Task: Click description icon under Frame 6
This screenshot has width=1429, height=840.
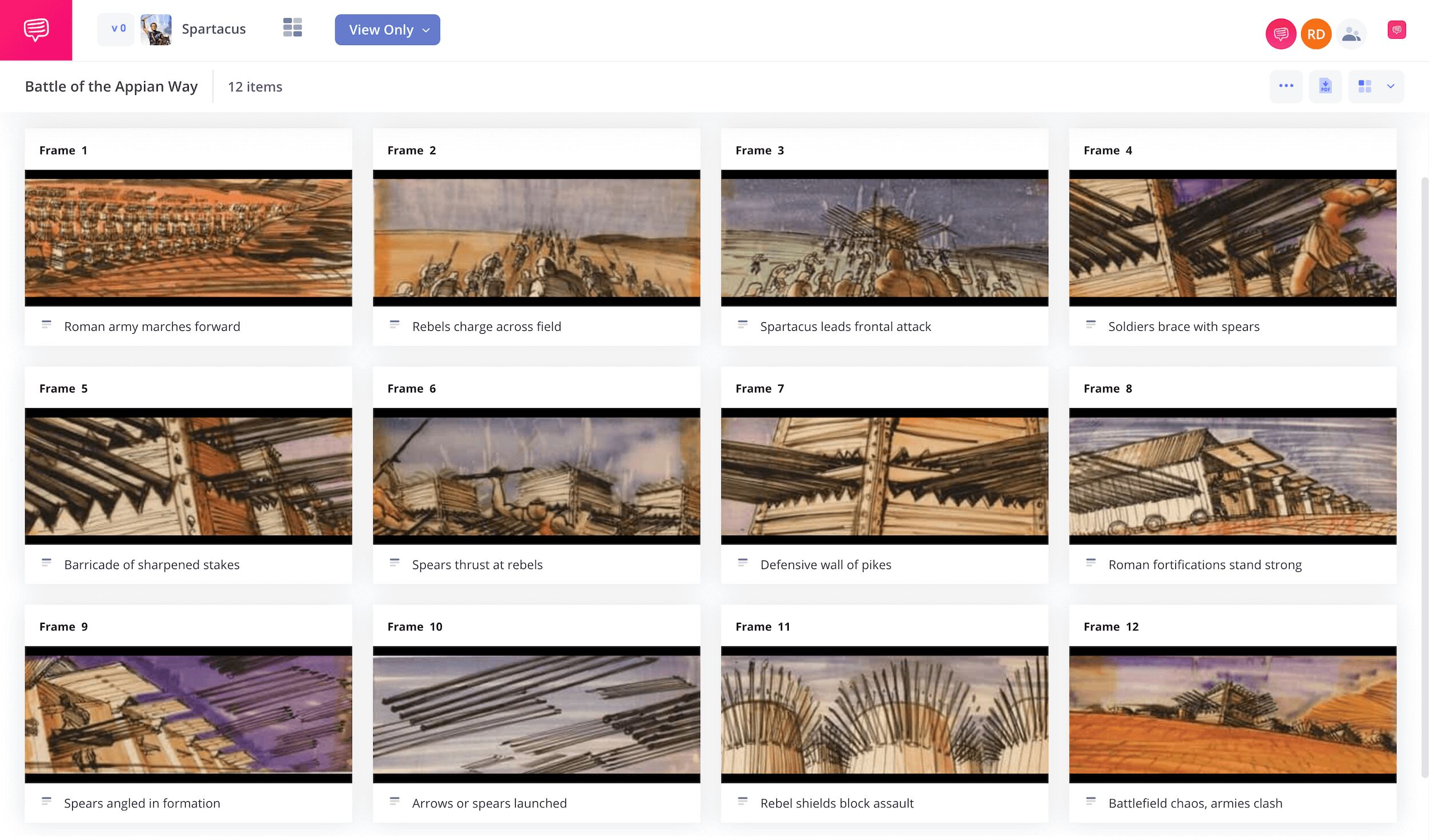Action: 394,563
